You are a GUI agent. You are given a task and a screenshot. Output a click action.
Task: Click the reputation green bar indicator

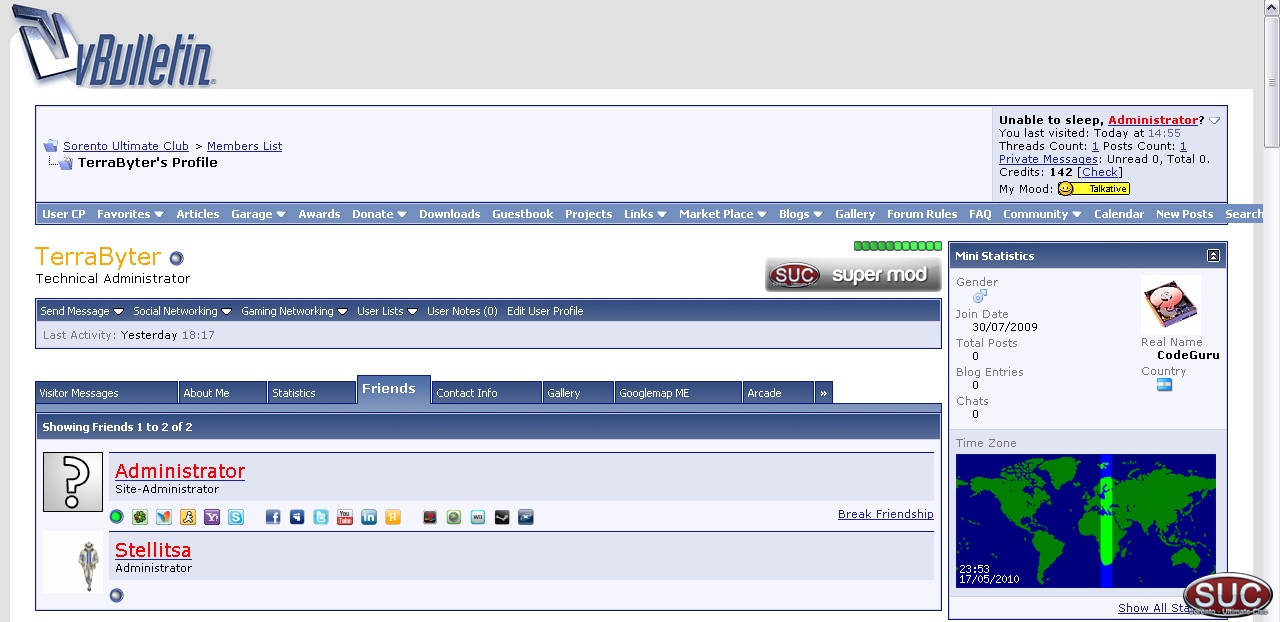(897, 246)
